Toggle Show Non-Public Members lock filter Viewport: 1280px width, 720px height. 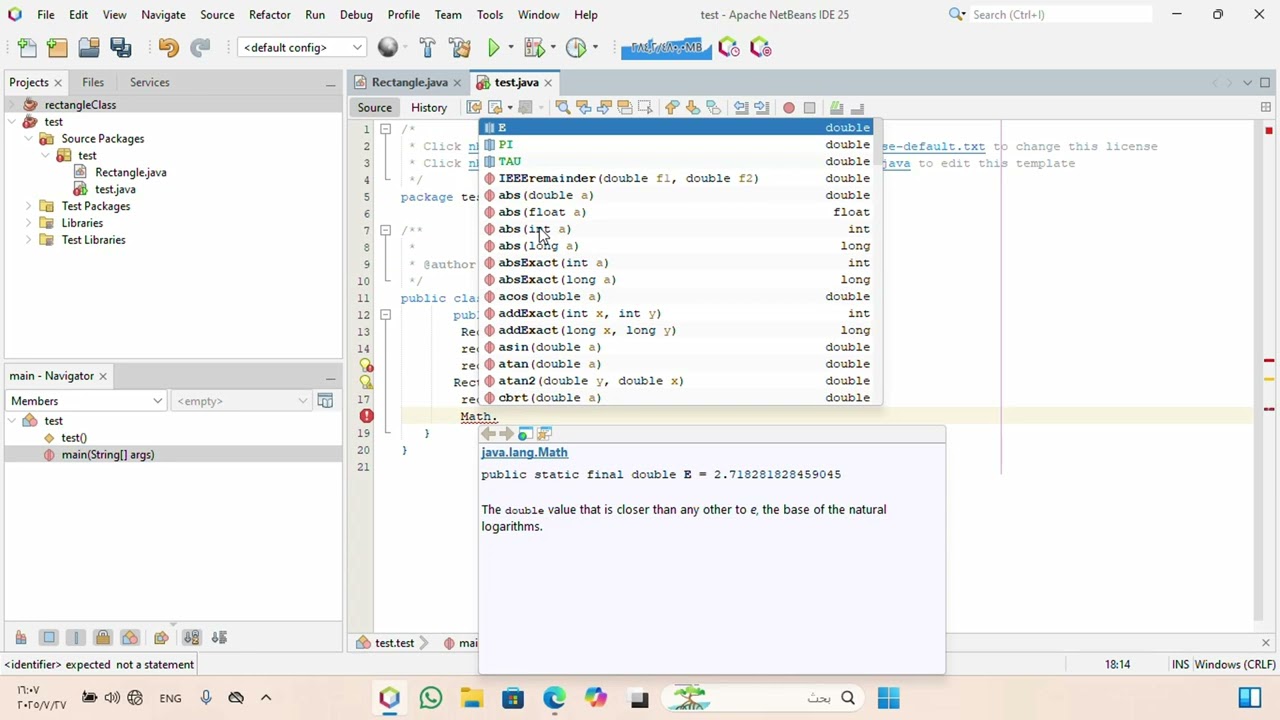(103, 638)
